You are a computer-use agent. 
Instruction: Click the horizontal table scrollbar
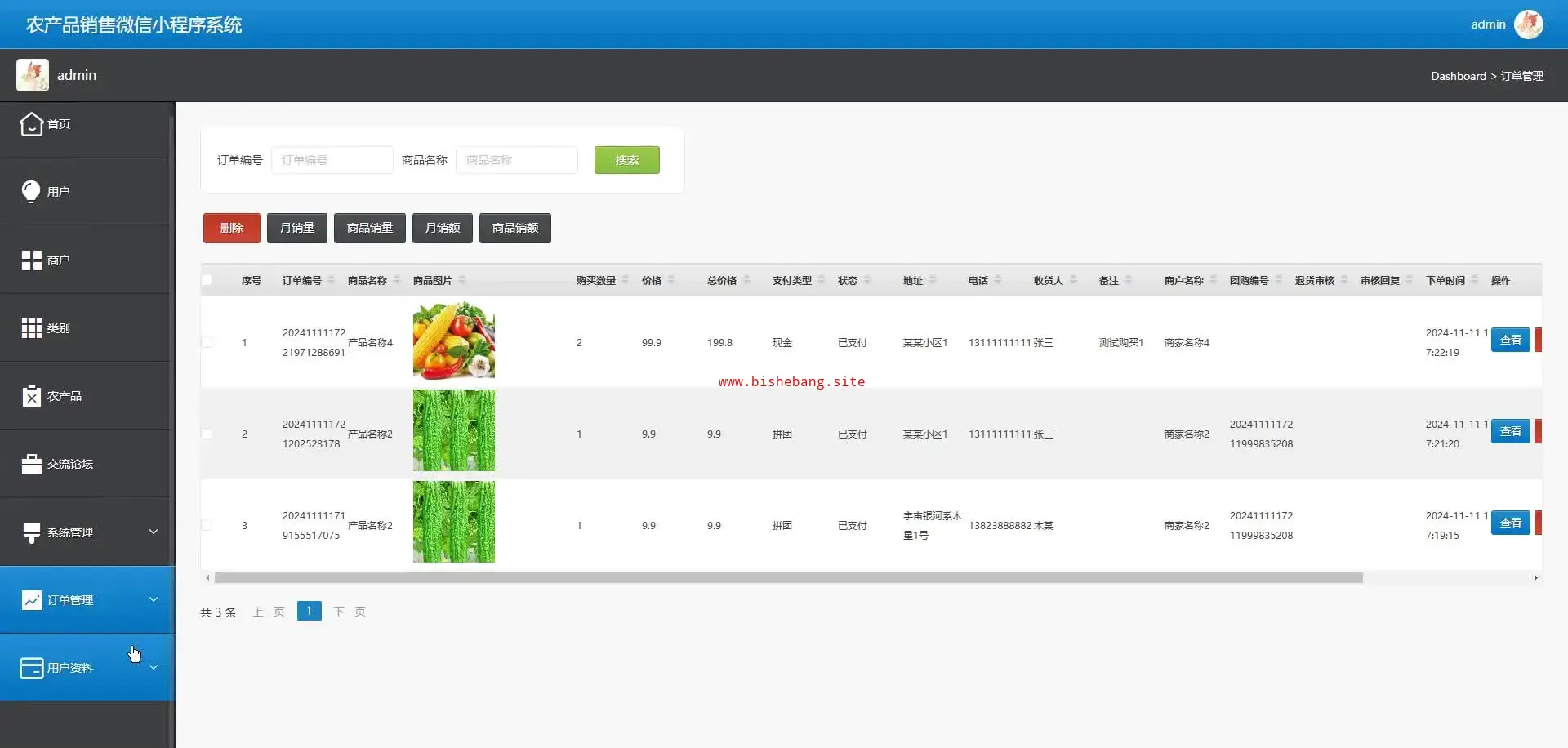point(789,578)
